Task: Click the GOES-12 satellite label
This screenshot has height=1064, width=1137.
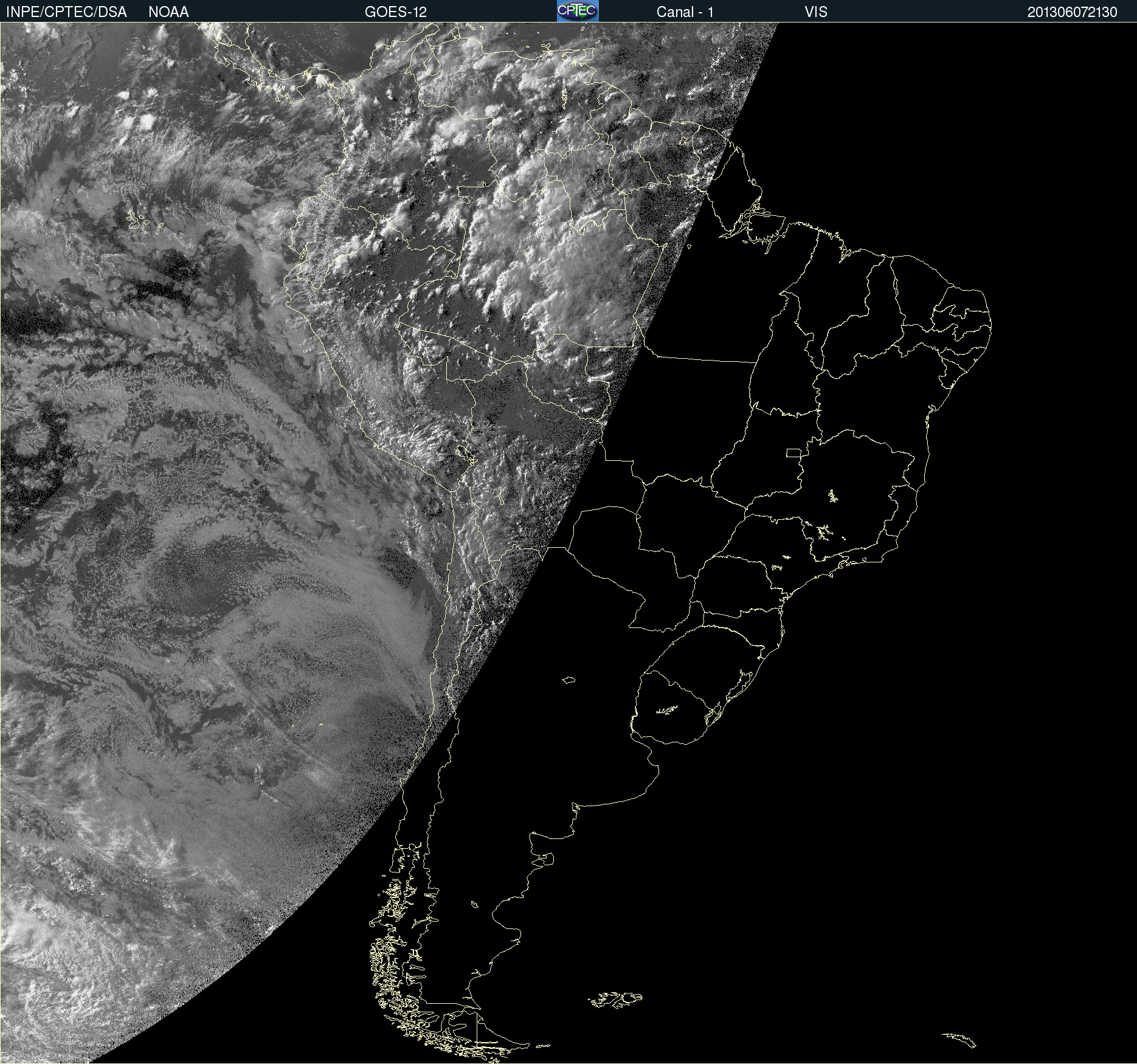Action: (x=396, y=12)
